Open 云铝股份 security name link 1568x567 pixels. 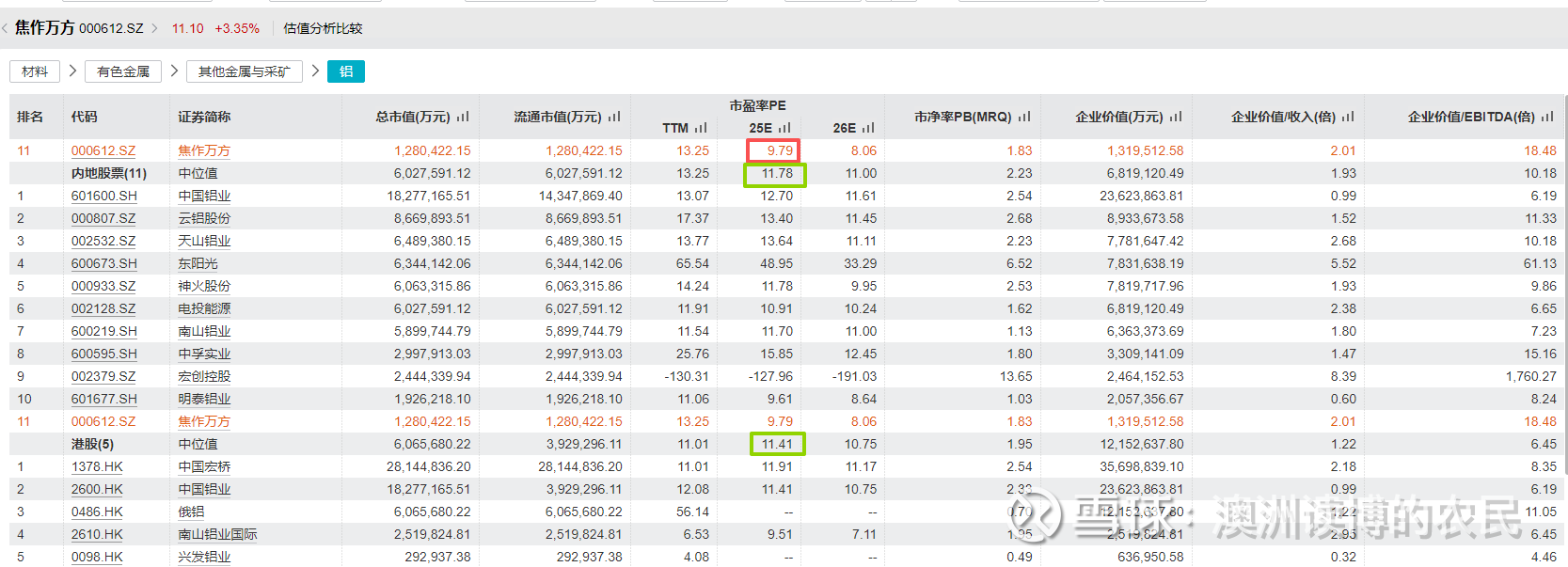[204, 218]
